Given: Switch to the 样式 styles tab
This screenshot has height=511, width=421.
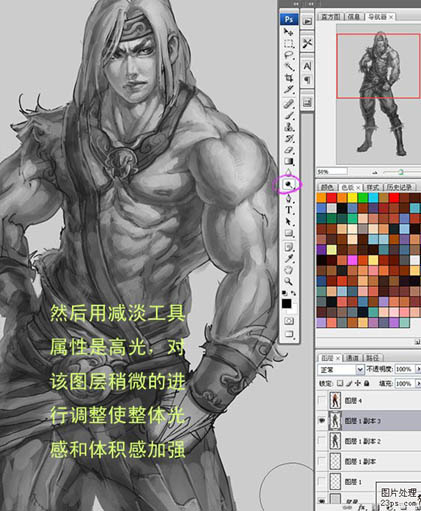Looking at the screenshot, I should tap(373, 187).
